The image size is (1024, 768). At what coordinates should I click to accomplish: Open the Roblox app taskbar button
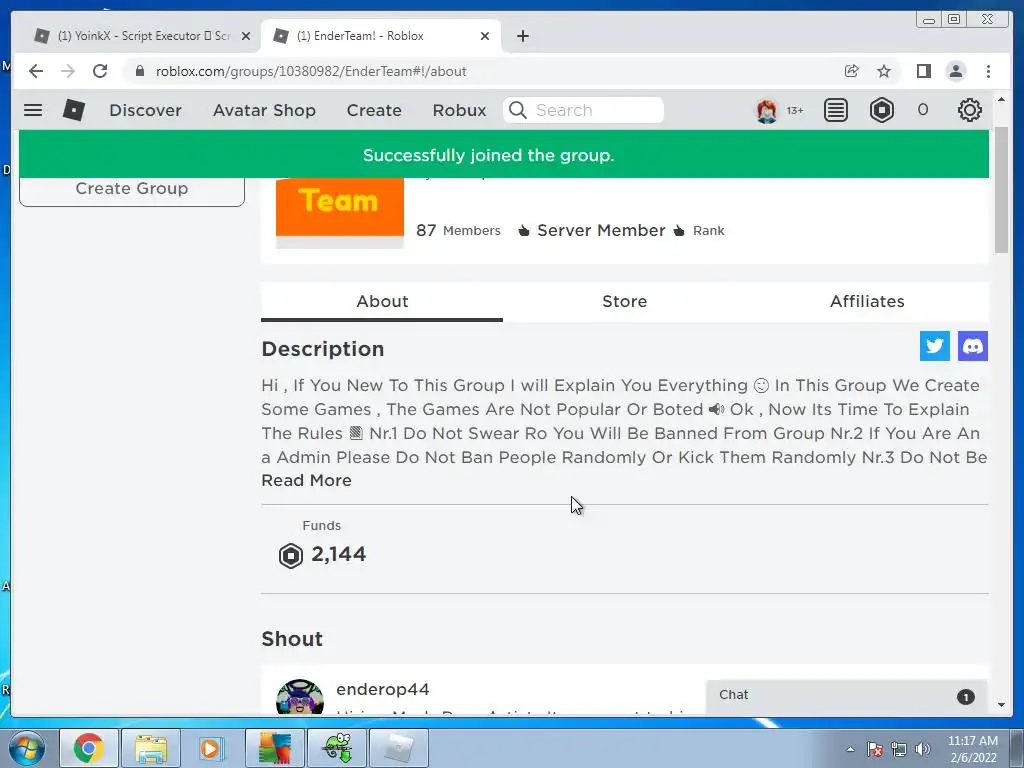click(x=399, y=748)
